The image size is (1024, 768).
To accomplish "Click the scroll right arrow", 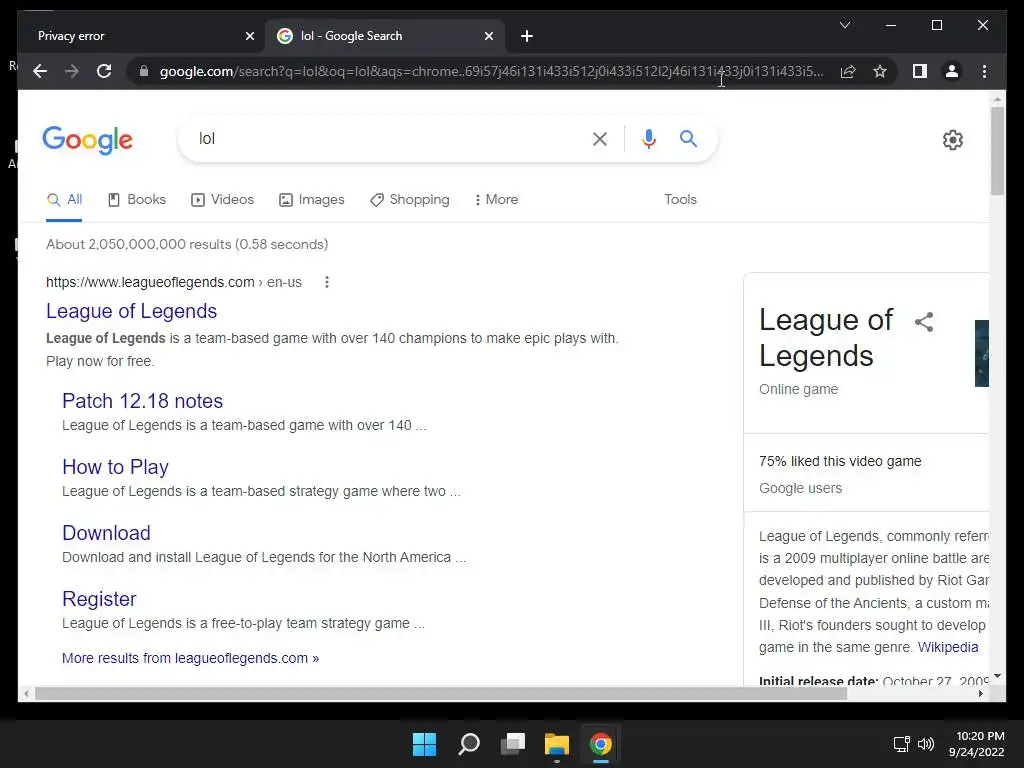I will pos(981,694).
